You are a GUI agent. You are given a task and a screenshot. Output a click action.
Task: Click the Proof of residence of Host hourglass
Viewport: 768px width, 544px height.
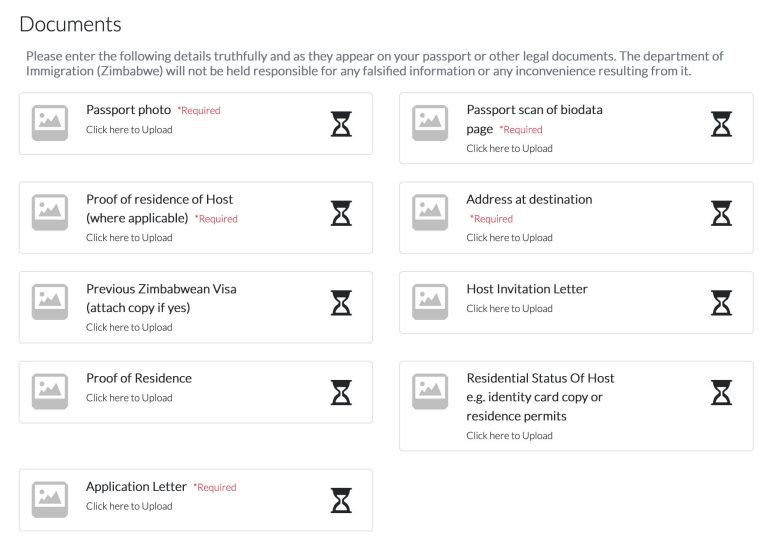coord(341,213)
